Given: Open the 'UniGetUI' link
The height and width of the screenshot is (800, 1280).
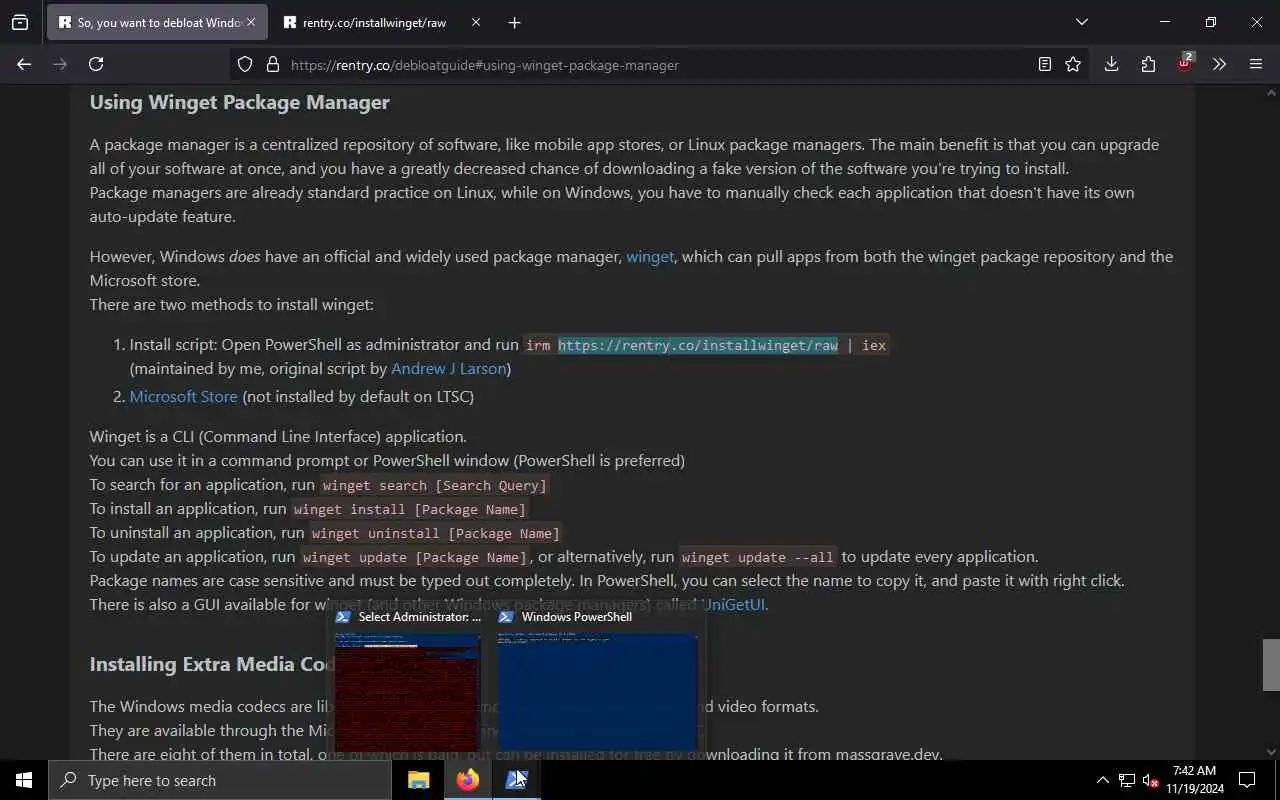Looking at the screenshot, I should coord(735,604).
